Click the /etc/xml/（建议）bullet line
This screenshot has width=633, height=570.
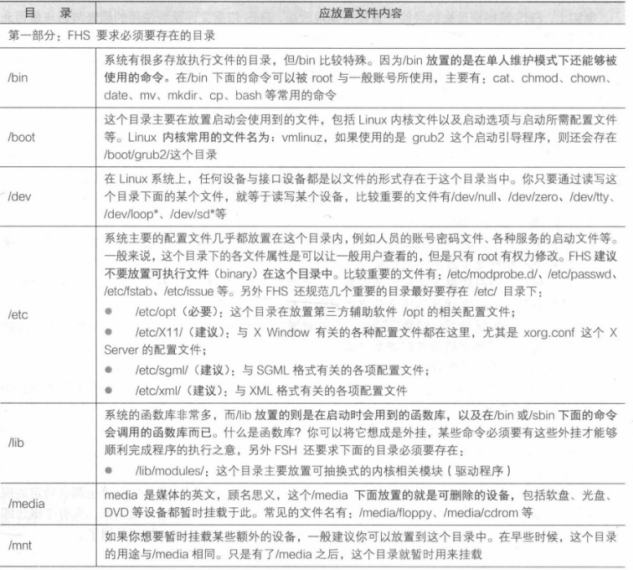click(256, 391)
